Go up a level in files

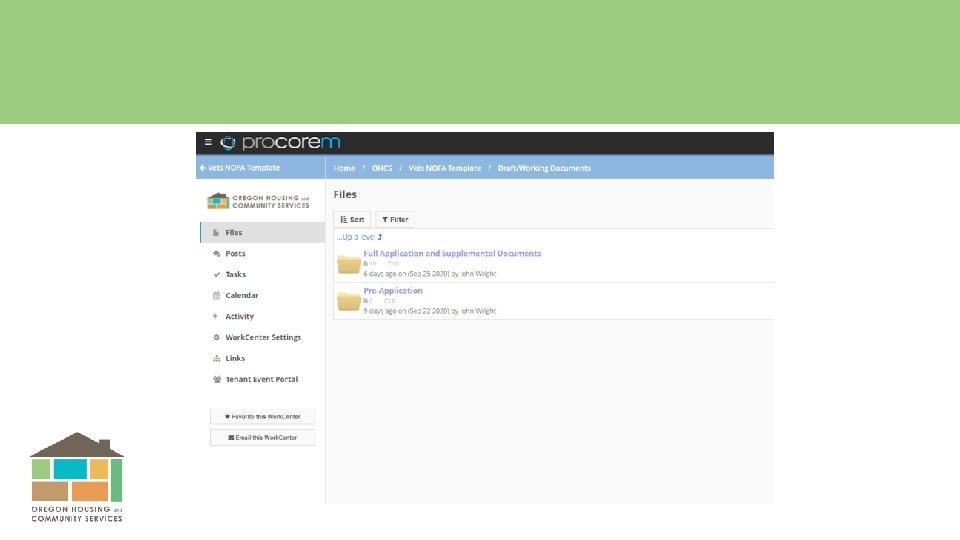point(359,237)
